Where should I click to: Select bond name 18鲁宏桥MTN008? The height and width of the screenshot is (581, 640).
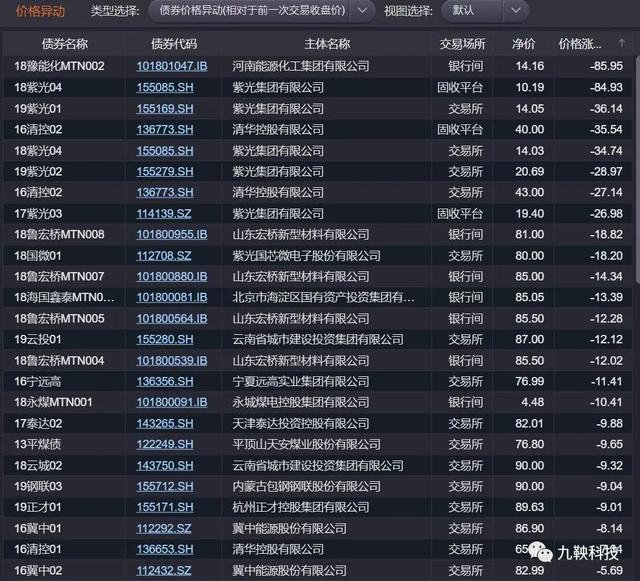point(59,234)
